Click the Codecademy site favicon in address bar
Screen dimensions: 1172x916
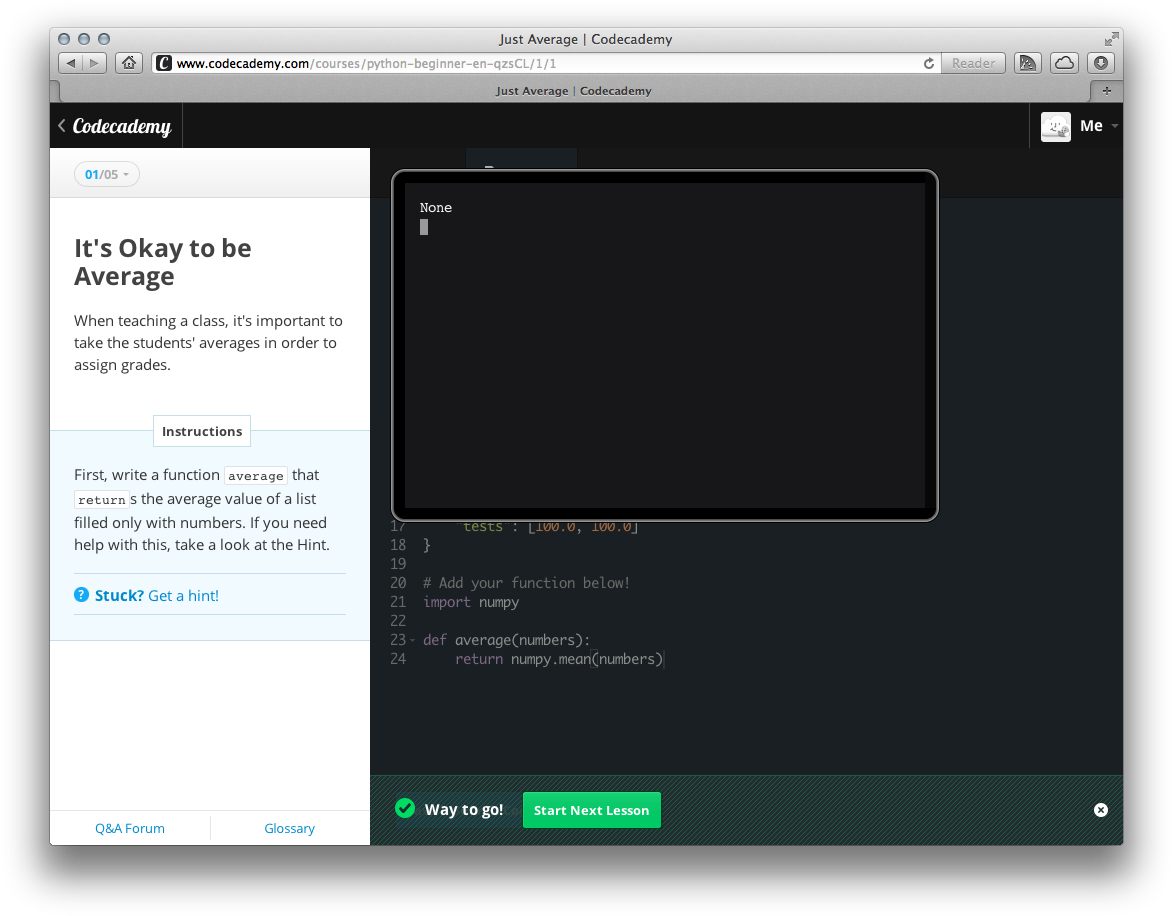[164, 64]
